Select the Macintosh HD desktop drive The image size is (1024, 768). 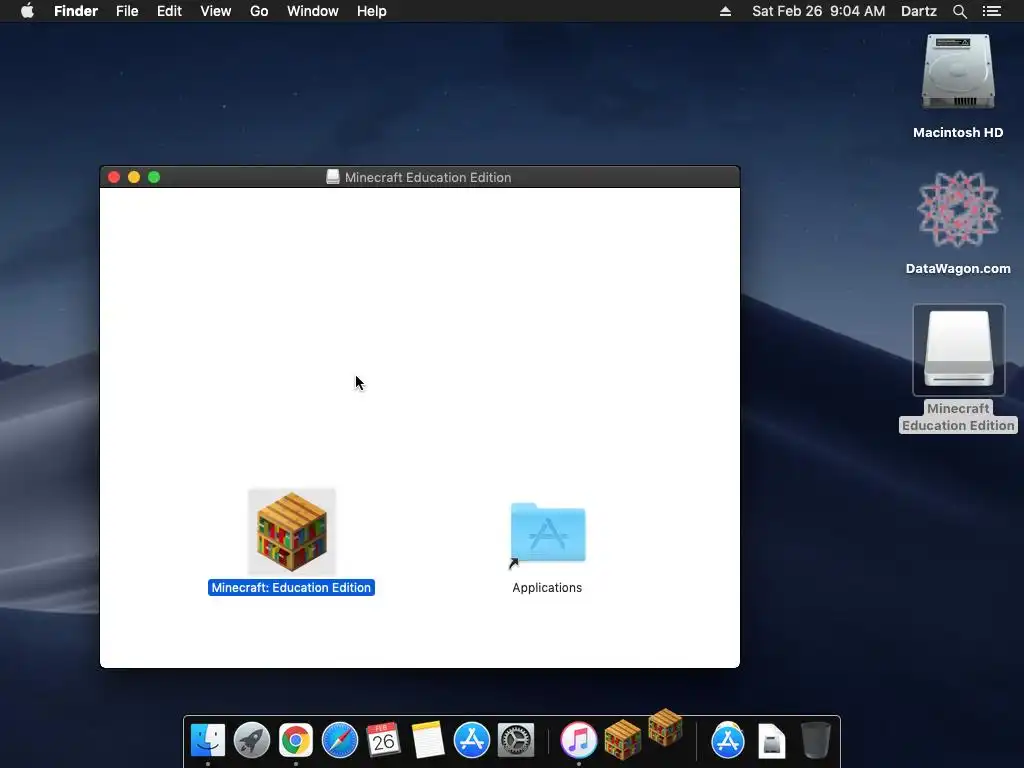958,73
